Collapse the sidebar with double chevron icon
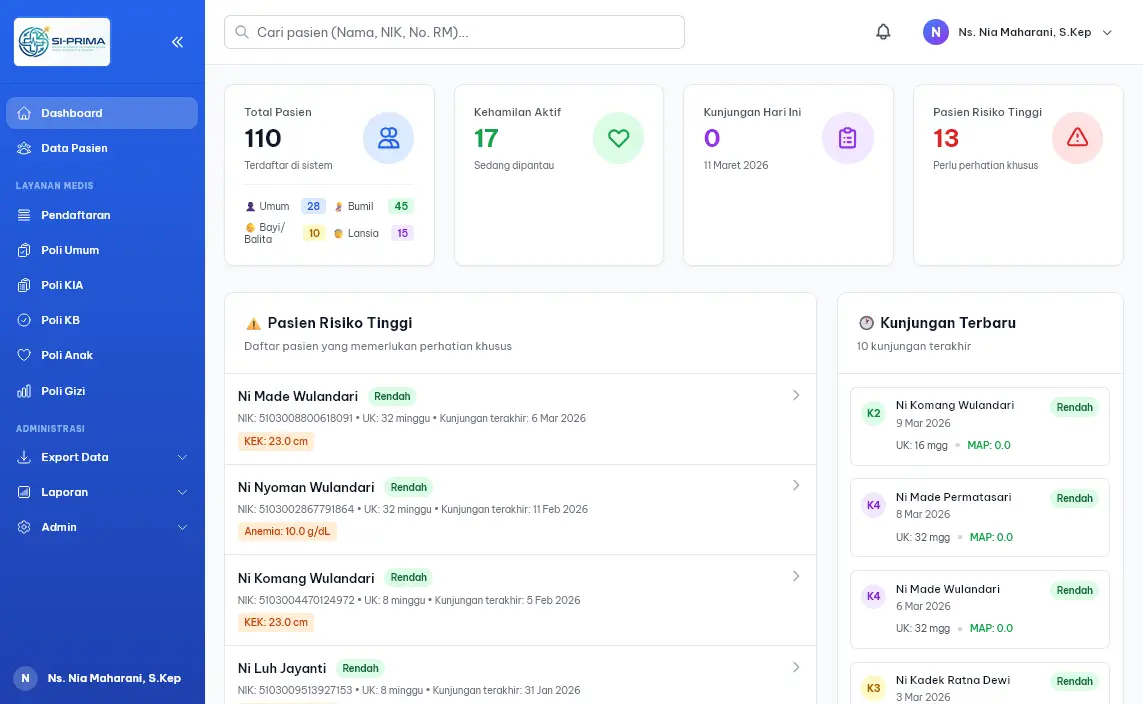 [x=177, y=42]
